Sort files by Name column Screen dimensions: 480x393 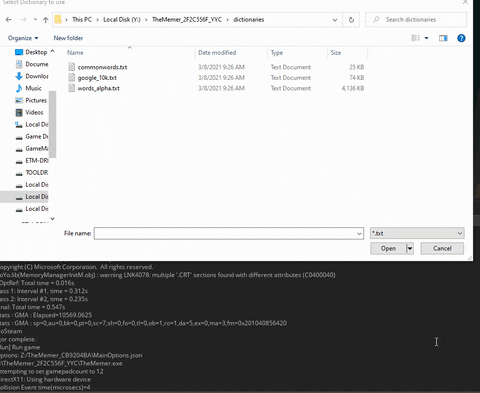75,53
